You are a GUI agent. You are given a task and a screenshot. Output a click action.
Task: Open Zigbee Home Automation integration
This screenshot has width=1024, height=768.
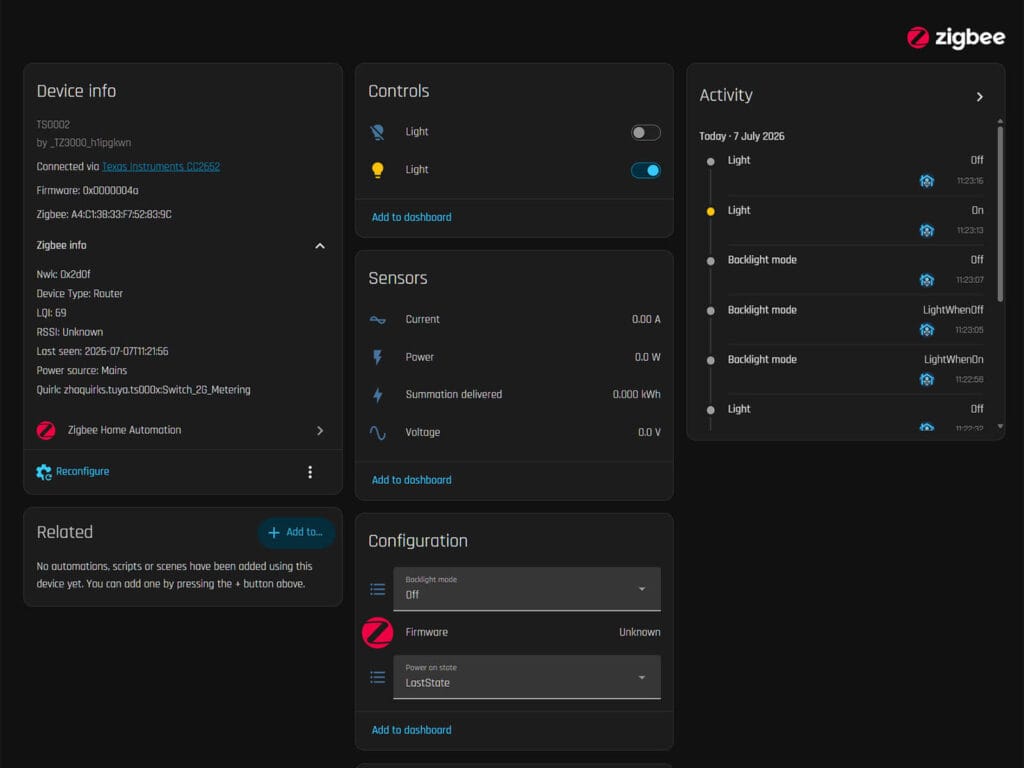183,430
